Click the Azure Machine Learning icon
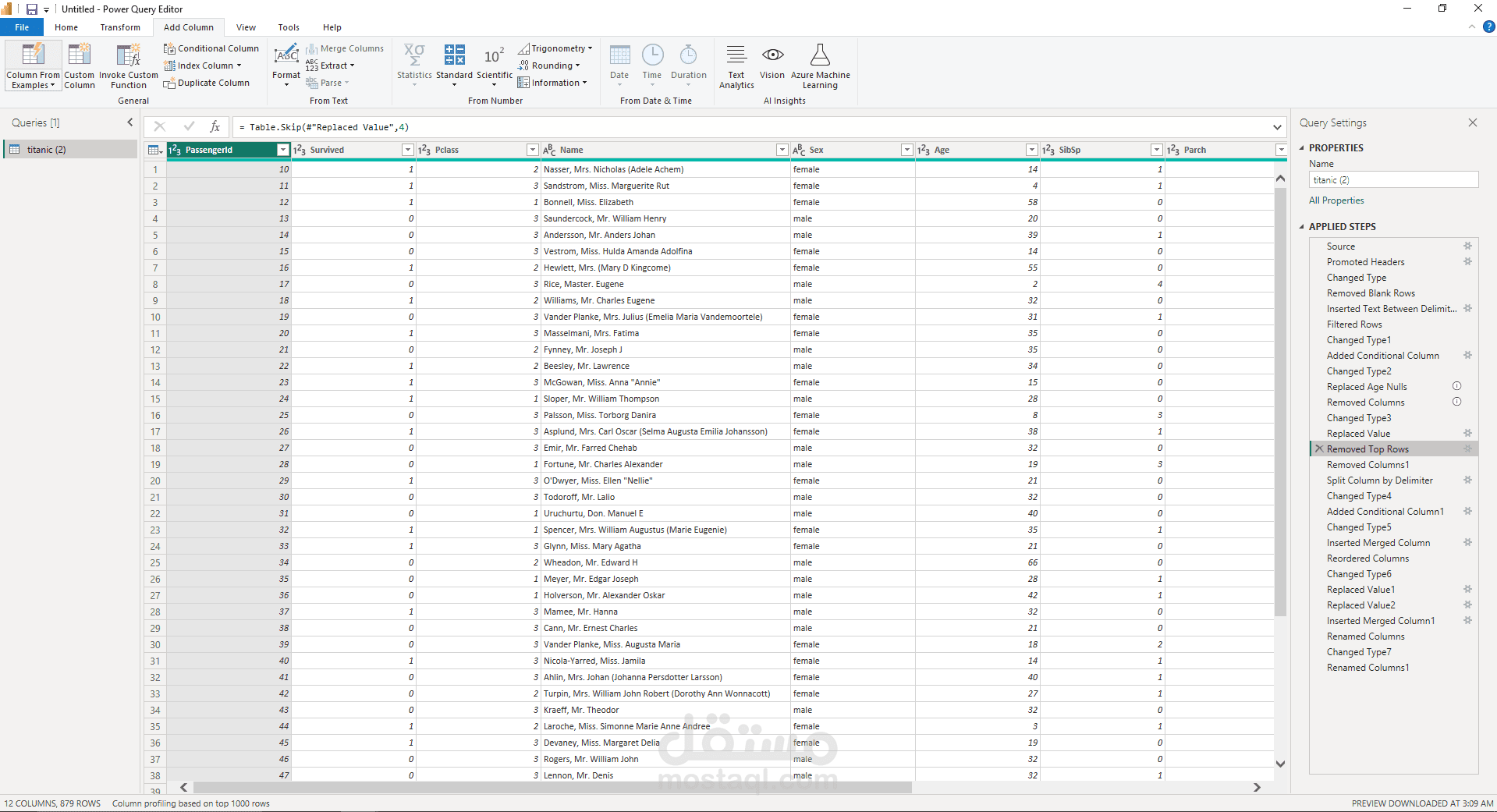This screenshot has width=1497, height=812. 820,55
